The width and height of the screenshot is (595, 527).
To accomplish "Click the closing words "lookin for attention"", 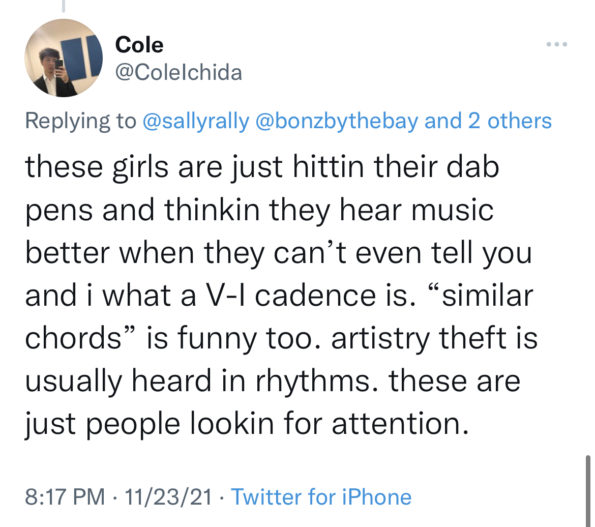I will tap(329, 423).
